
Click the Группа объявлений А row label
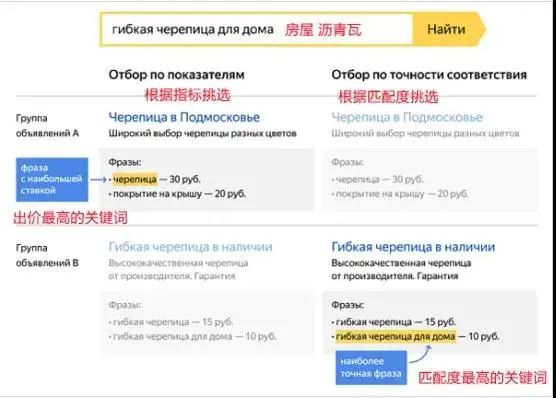pos(47,126)
